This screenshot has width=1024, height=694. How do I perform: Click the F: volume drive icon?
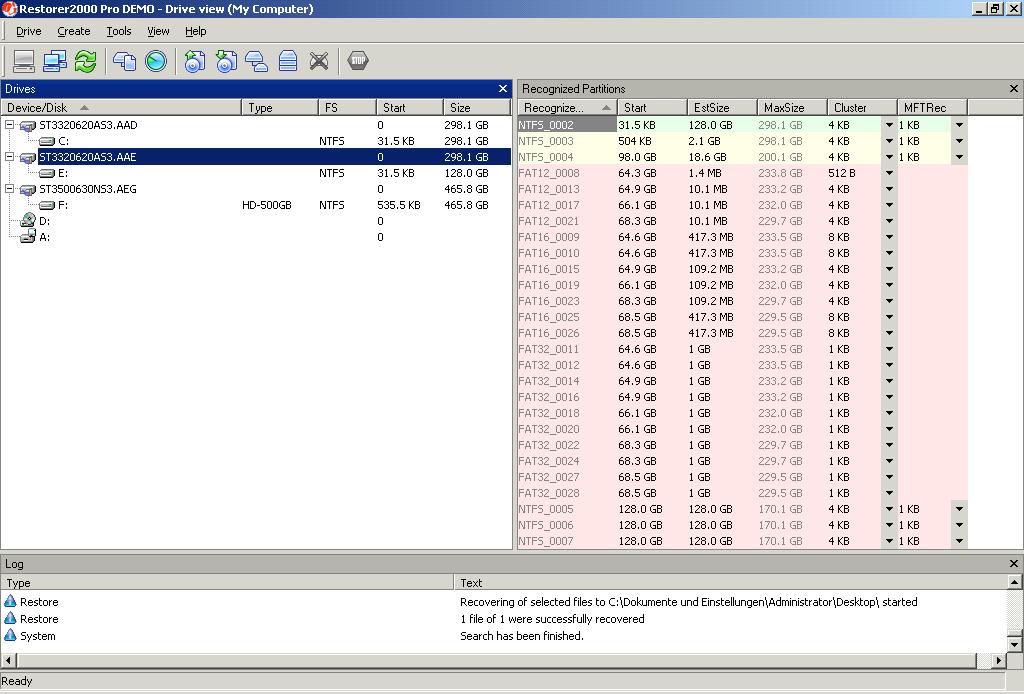(x=47, y=205)
